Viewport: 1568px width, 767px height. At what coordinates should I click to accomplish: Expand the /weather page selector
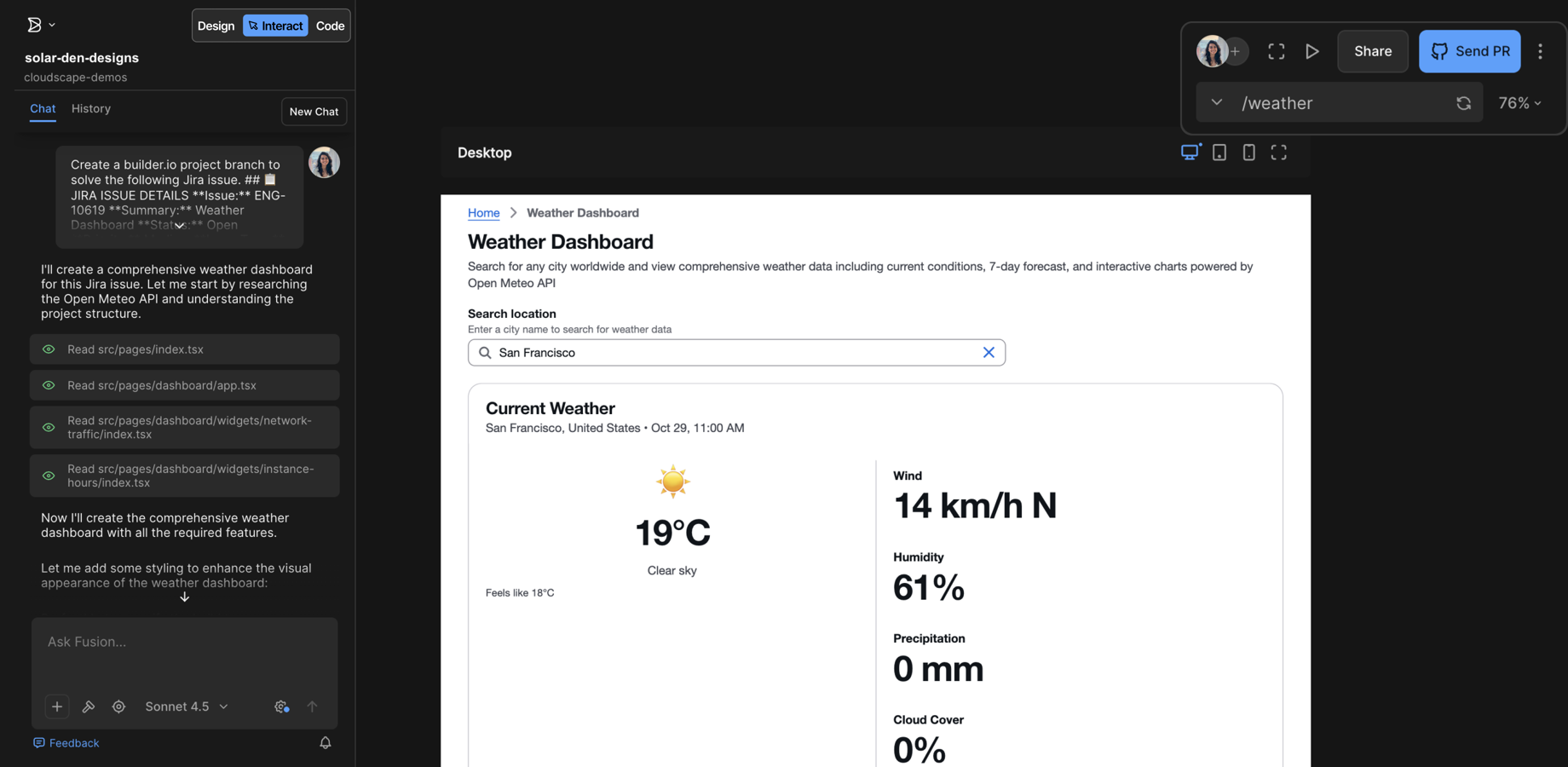point(1217,102)
